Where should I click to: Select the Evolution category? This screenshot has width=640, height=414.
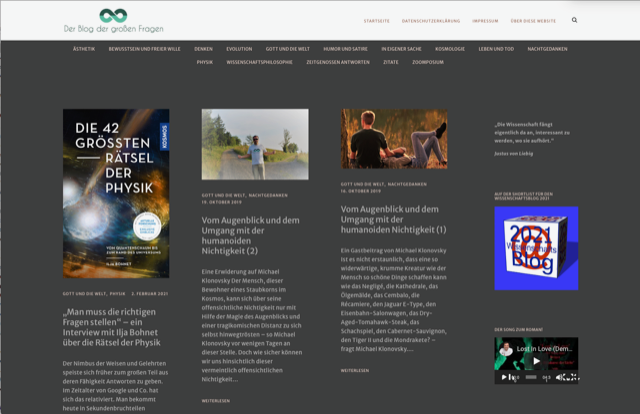click(239, 49)
